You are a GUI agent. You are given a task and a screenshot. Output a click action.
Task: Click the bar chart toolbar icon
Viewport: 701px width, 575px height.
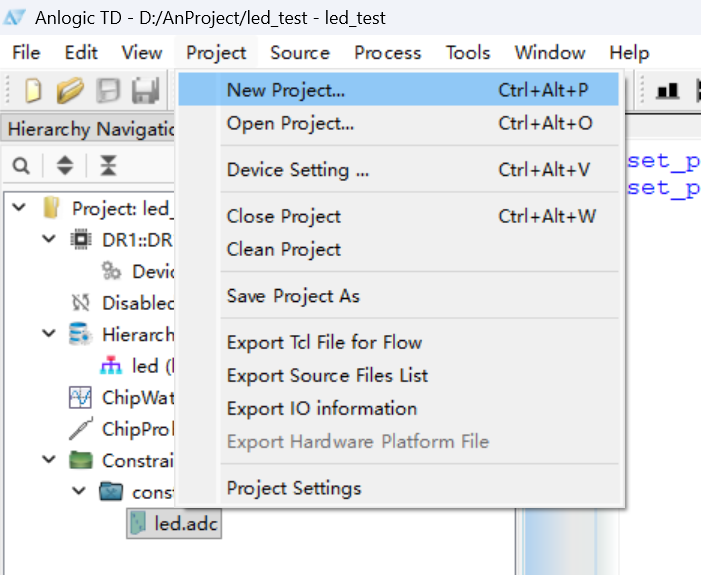[x=667, y=91]
